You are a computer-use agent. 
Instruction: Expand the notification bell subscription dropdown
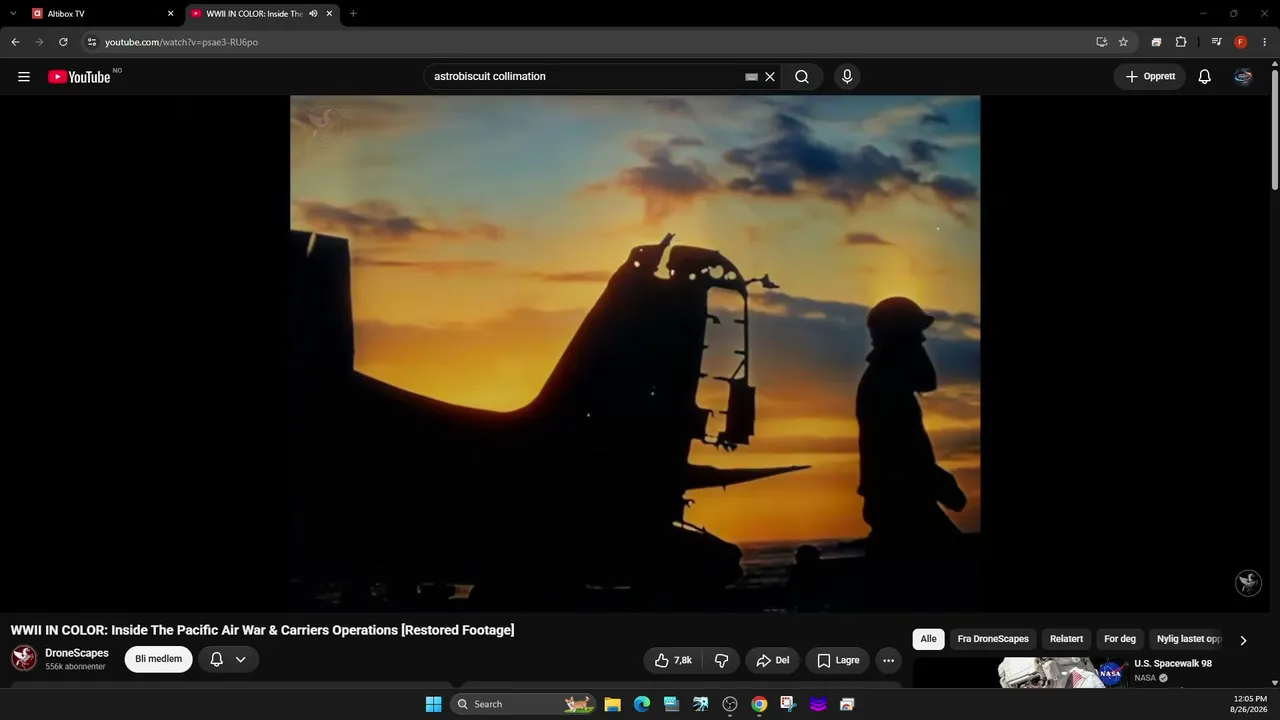coord(241,660)
